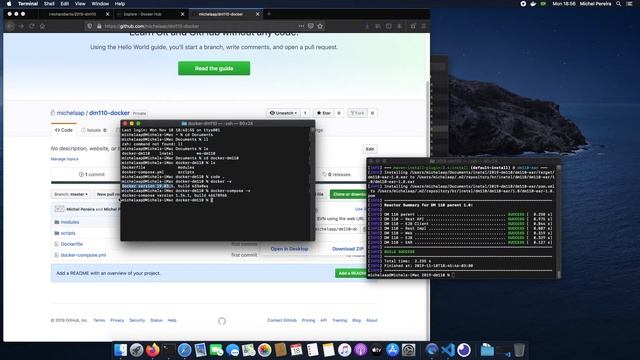Click the repository Edit button

pyautogui.click(x=370, y=149)
